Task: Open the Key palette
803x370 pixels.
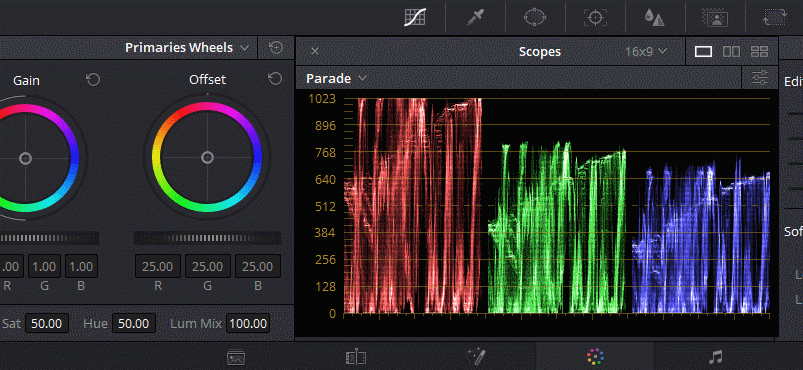Action: pos(714,18)
